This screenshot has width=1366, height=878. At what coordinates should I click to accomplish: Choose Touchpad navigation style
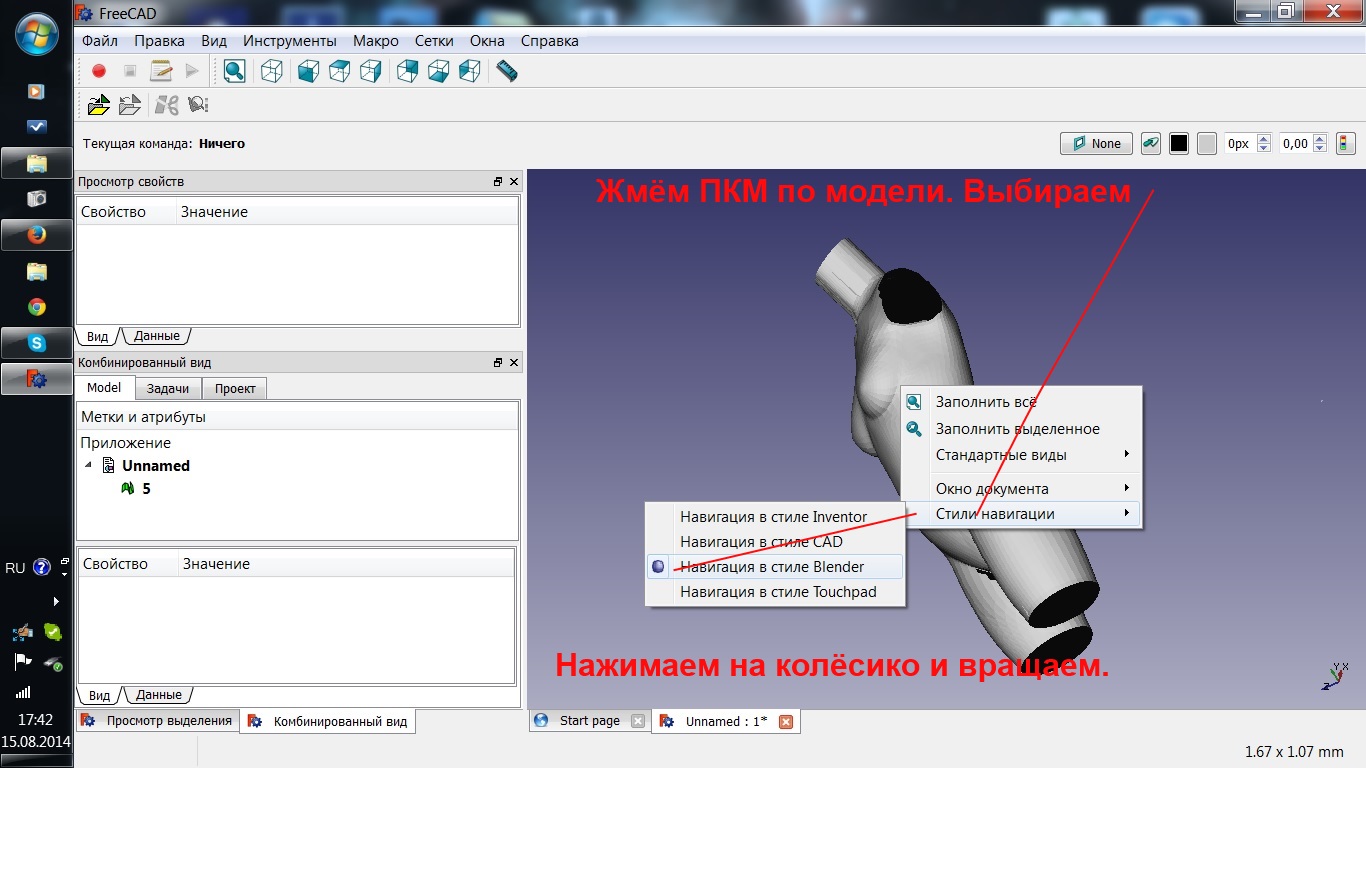point(778,592)
